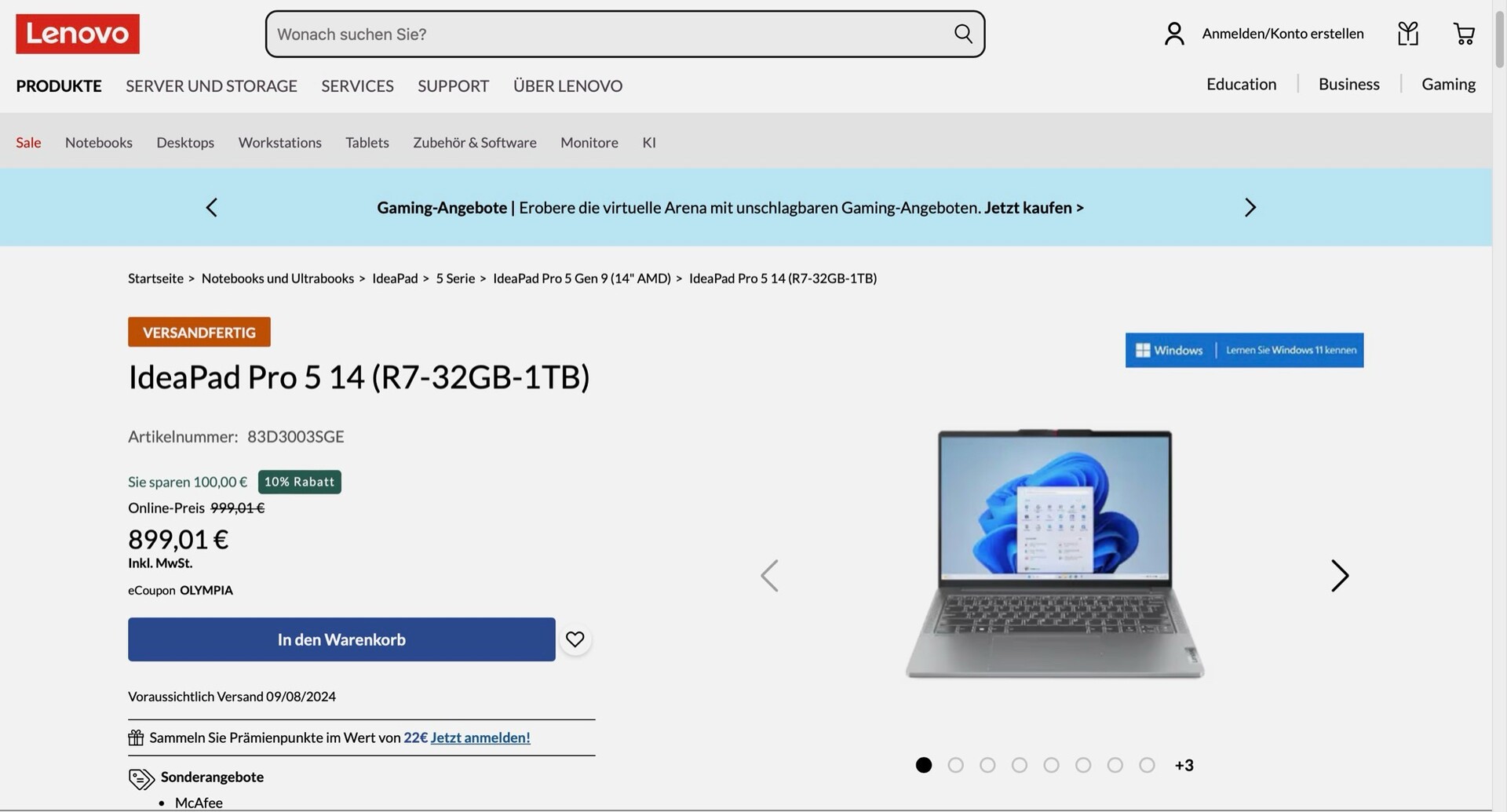Click the search magnifier icon

(963, 34)
